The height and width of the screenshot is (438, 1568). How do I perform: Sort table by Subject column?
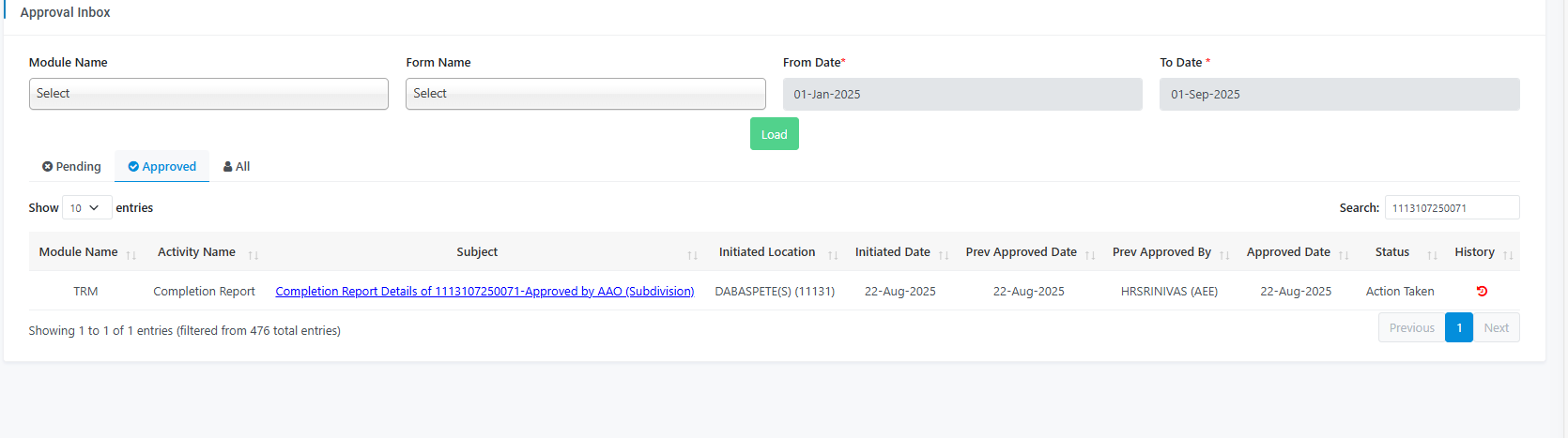coord(477,252)
